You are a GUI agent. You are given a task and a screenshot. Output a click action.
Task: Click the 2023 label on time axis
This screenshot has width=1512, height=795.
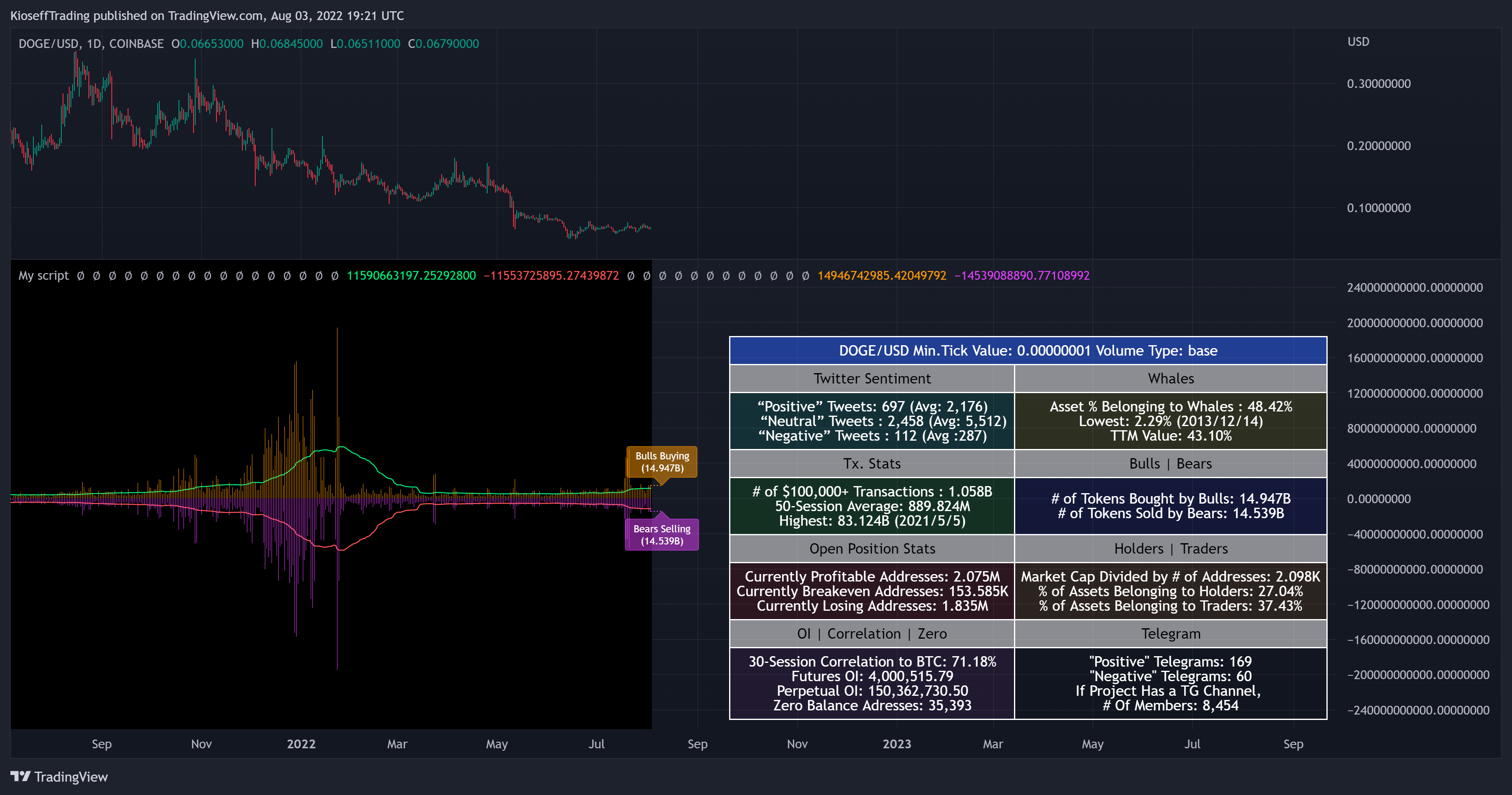point(897,744)
